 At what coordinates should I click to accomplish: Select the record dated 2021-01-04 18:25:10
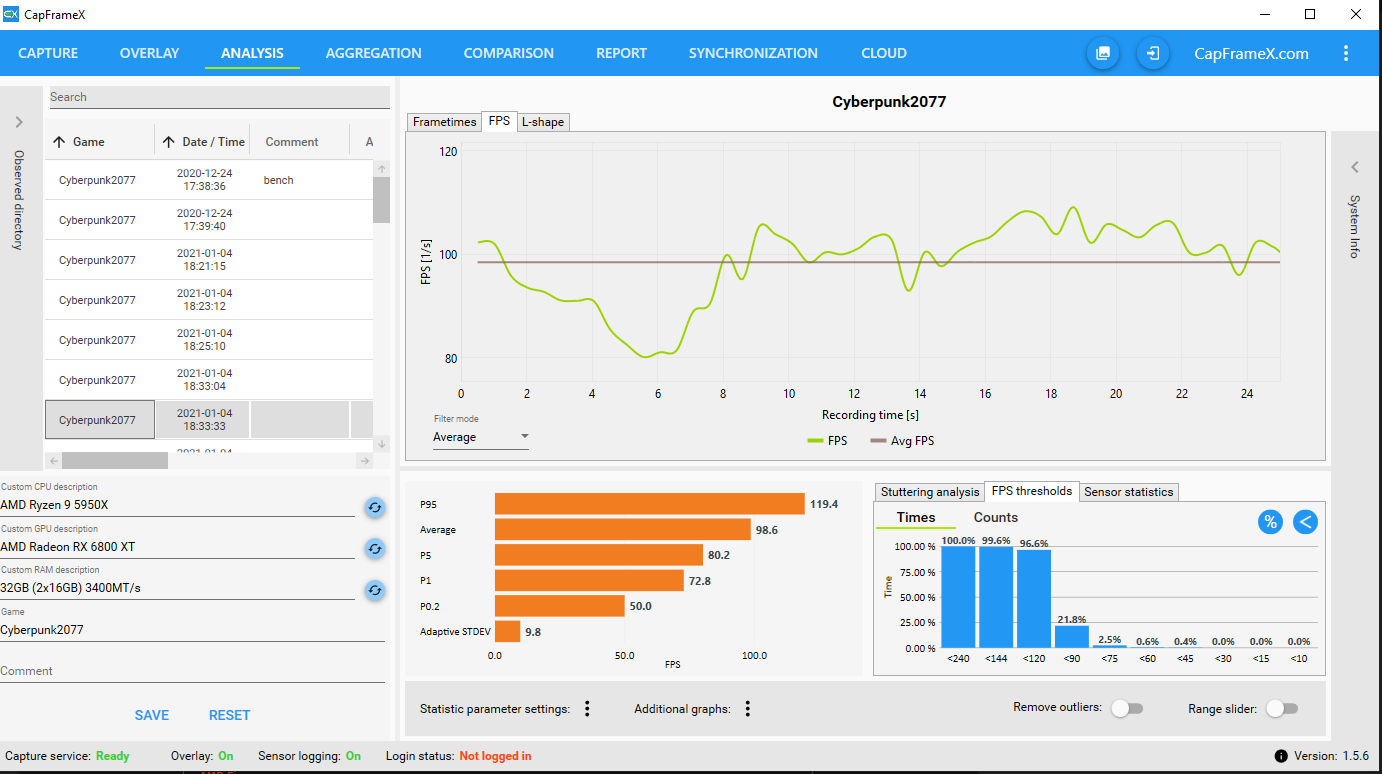(209, 340)
